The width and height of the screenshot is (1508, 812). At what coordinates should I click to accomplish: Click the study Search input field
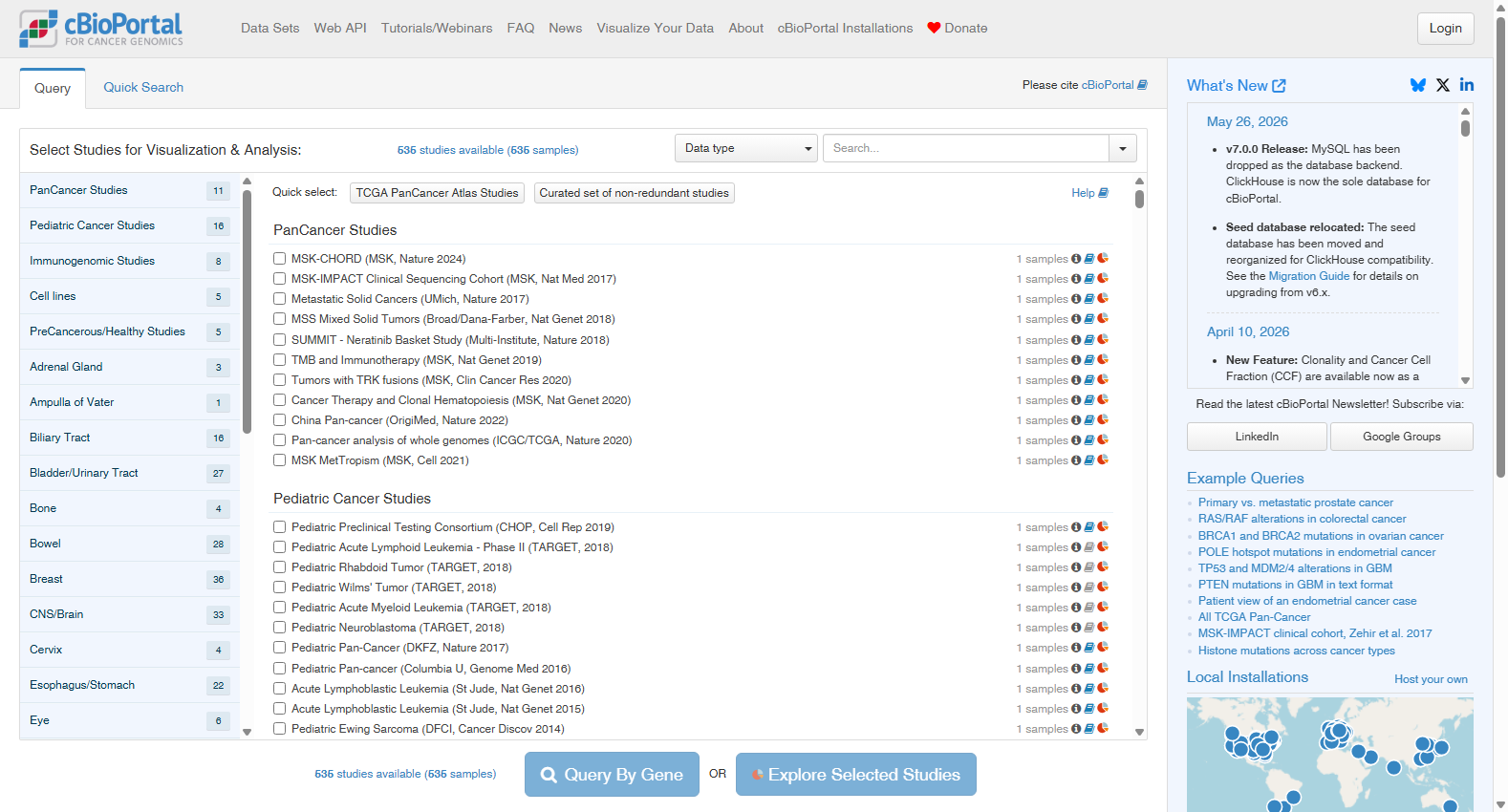[966, 148]
